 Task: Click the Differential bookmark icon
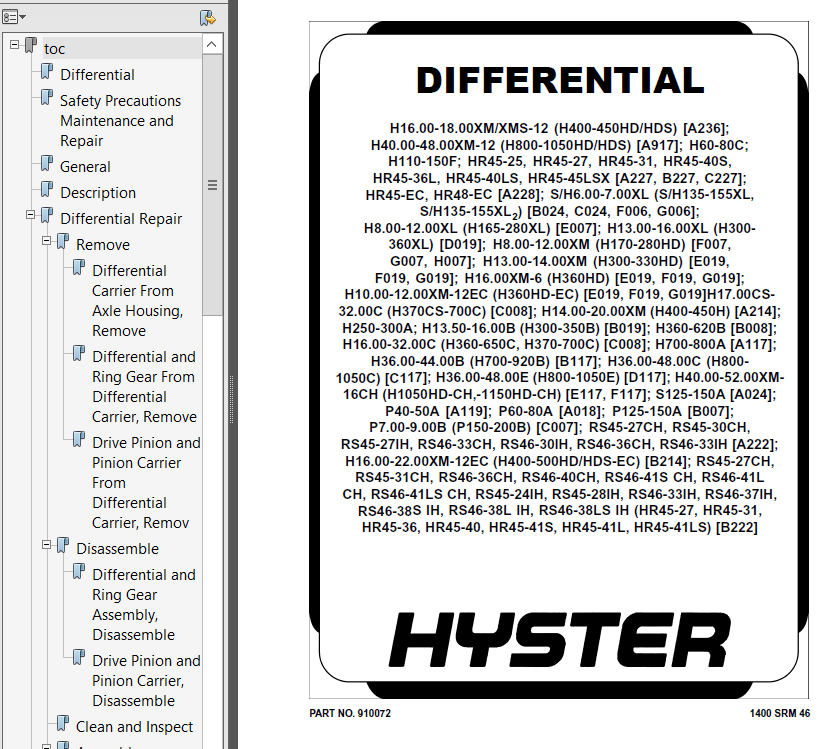47,71
